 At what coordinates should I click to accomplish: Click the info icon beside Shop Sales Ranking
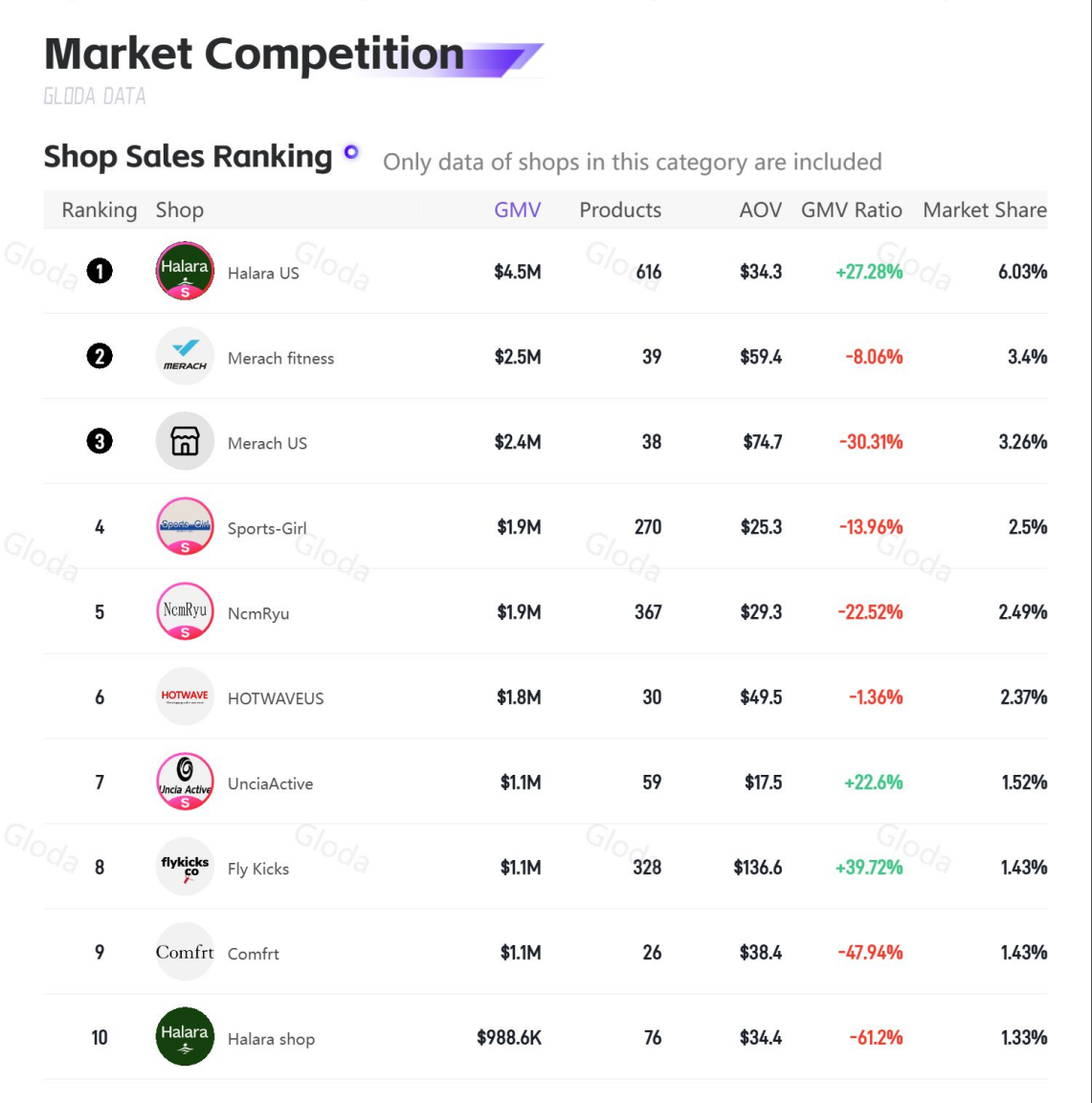351,152
